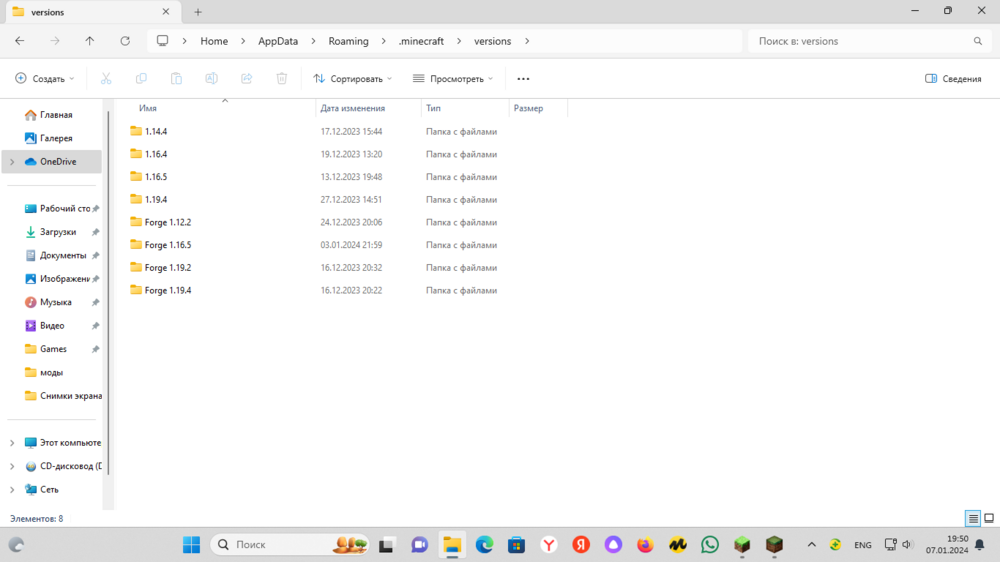This screenshot has height=562, width=1000.
Task: Click the sidebar vertical scrollbar
Action: (x=108, y=293)
